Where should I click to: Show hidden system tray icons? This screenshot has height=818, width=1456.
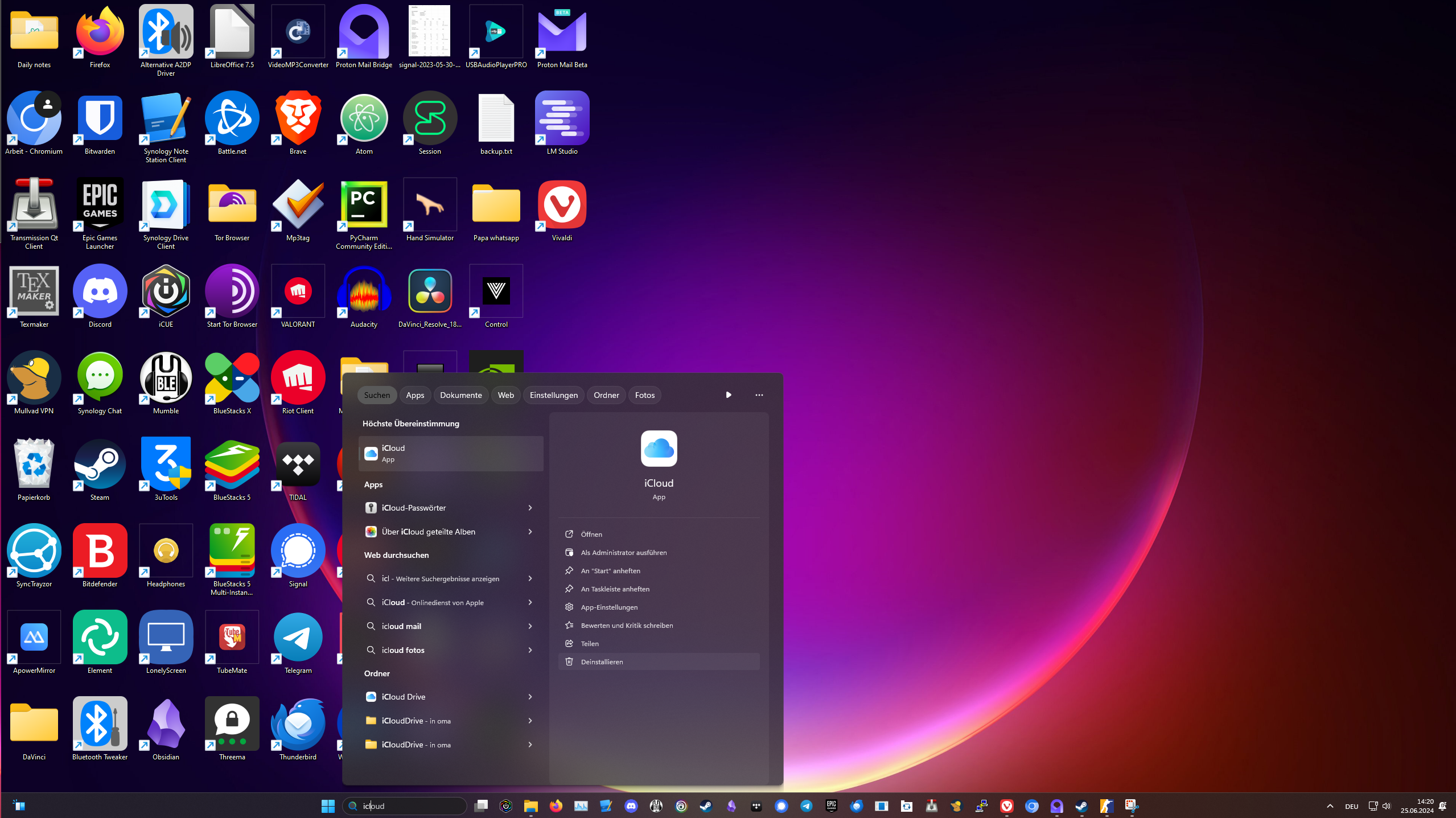pos(1330,805)
